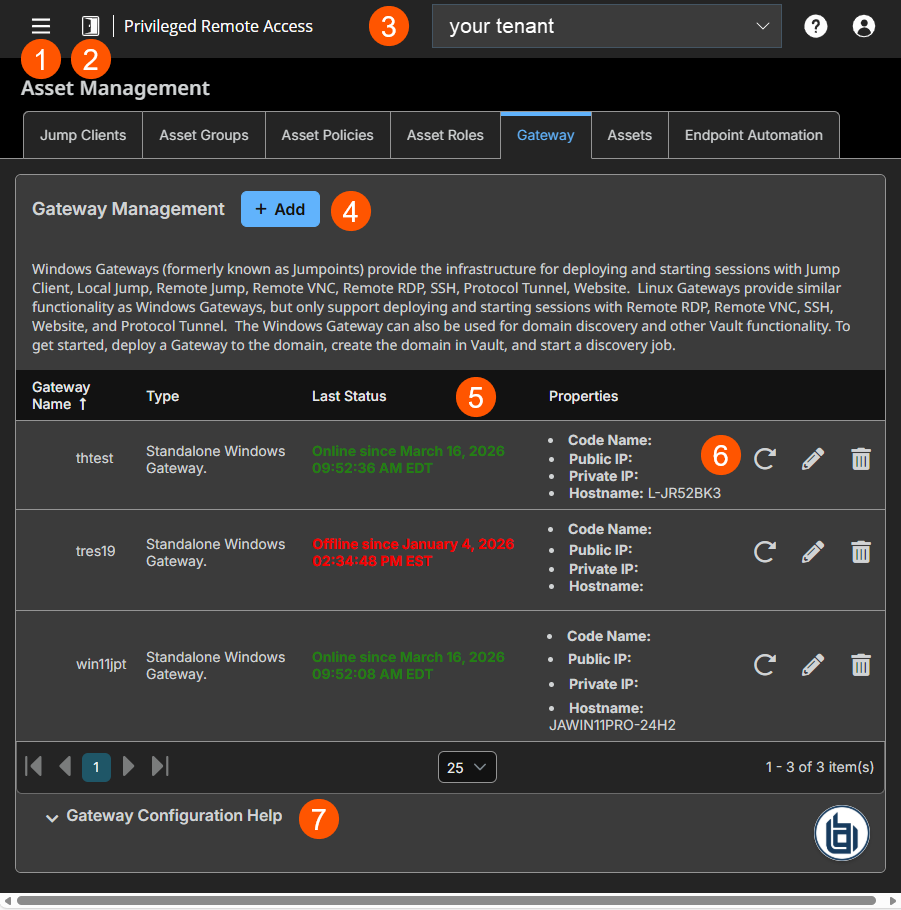The image size is (901, 910).
Task: Click the Add gateway button
Action: tap(280, 209)
